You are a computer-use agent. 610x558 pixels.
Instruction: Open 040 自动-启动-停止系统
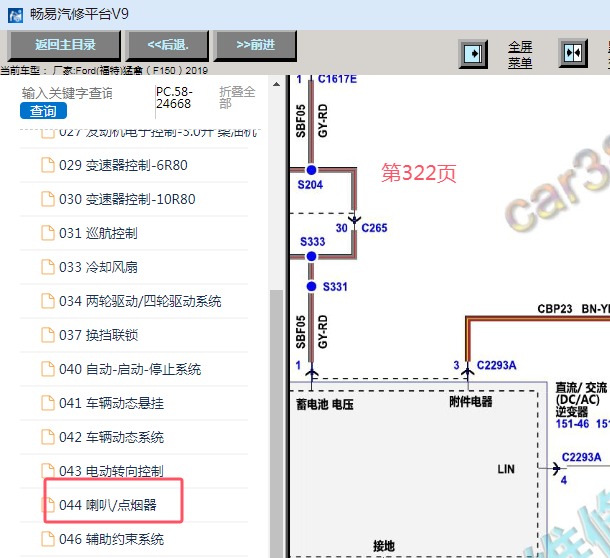(x=130, y=369)
